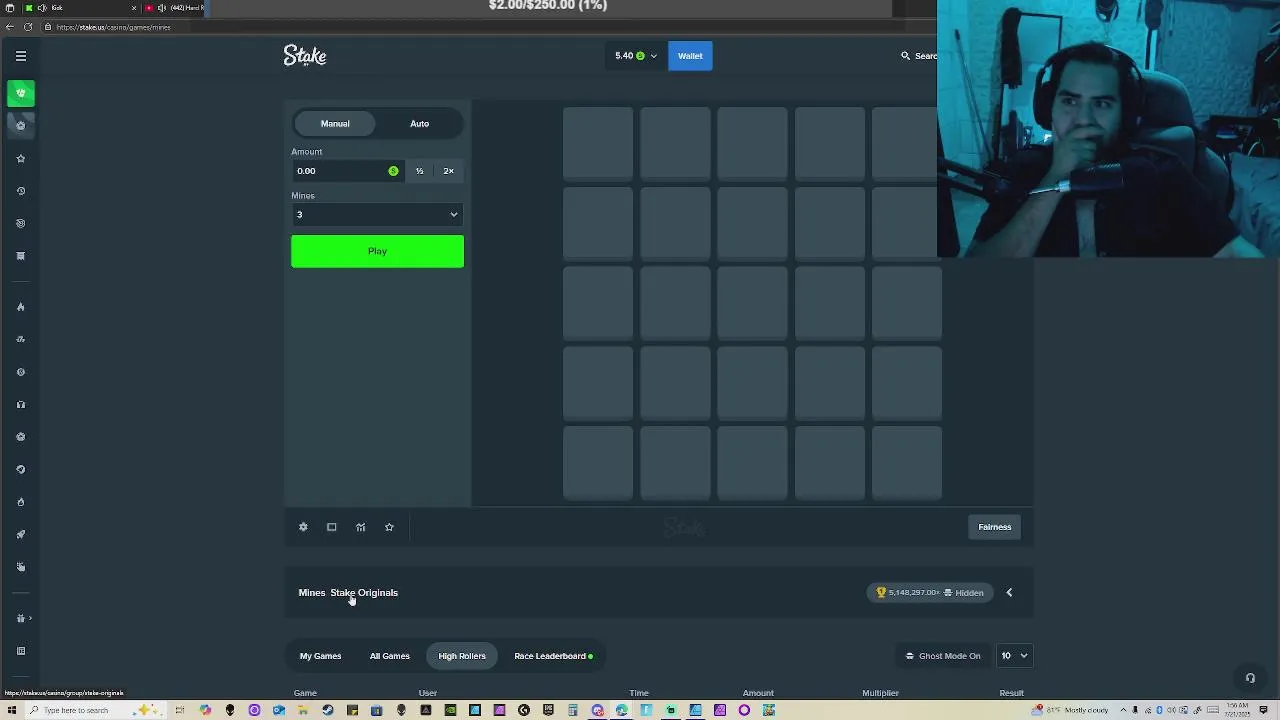Switch to Manual betting mode
The height and width of the screenshot is (720, 1280).
[x=335, y=124]
